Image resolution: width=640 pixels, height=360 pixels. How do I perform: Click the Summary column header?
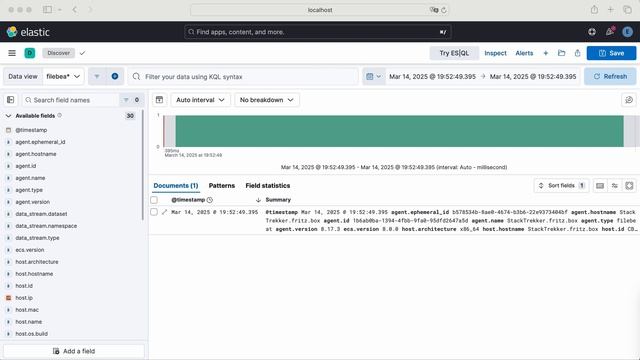pos(278,200)
